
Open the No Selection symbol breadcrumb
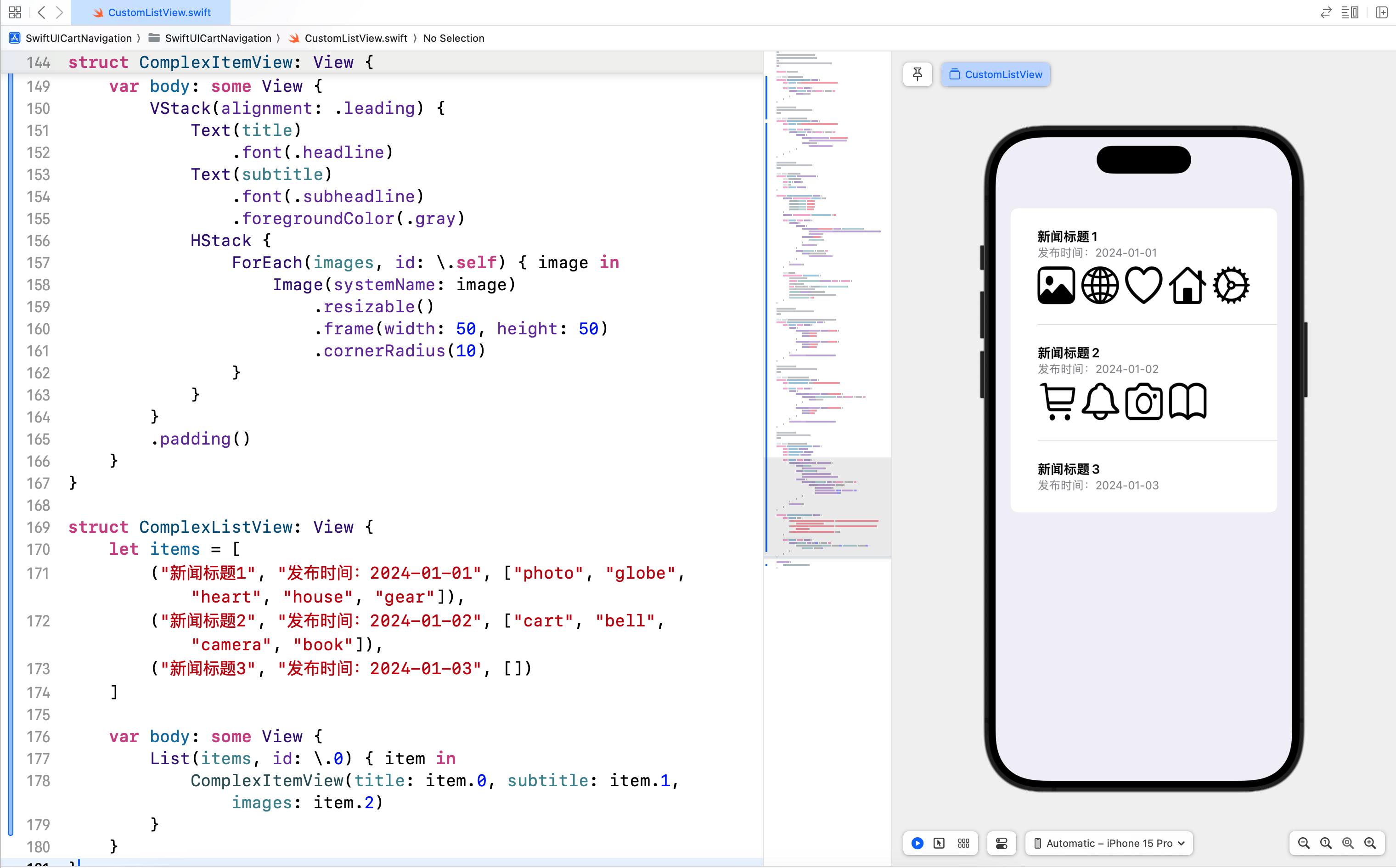[x=454, y=38]
